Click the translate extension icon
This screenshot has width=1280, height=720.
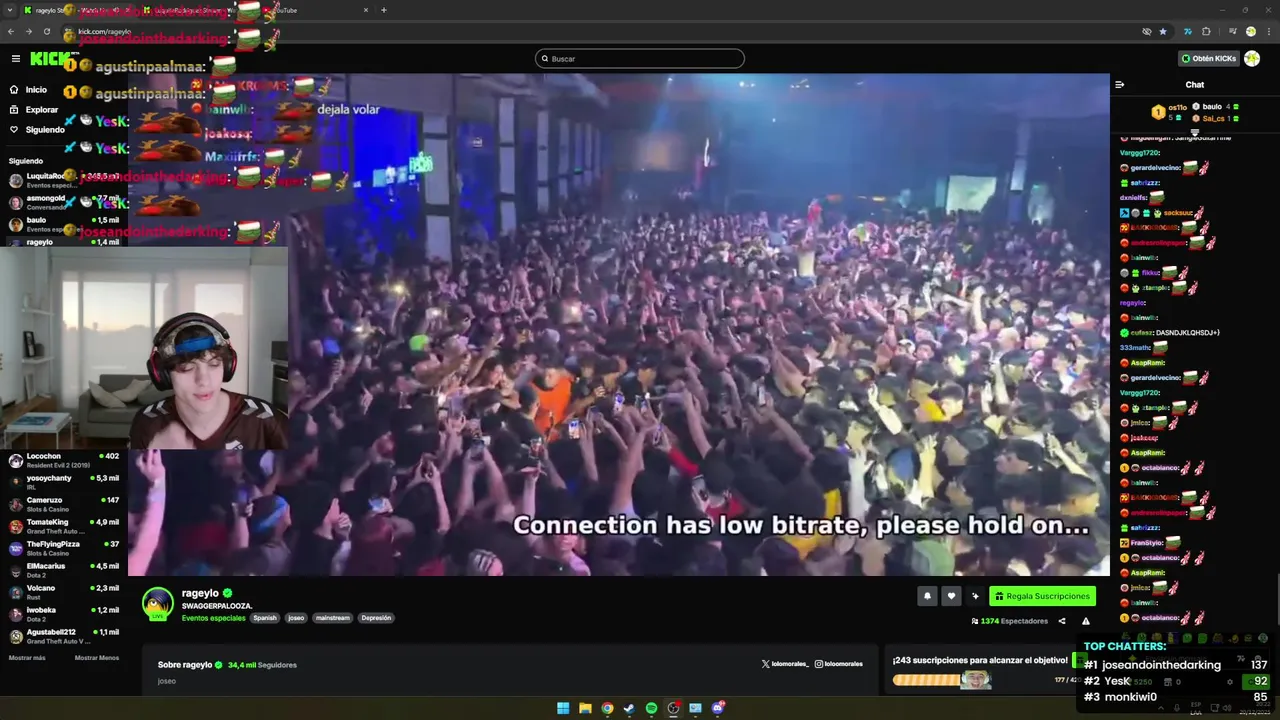[x=1188, y=31]
